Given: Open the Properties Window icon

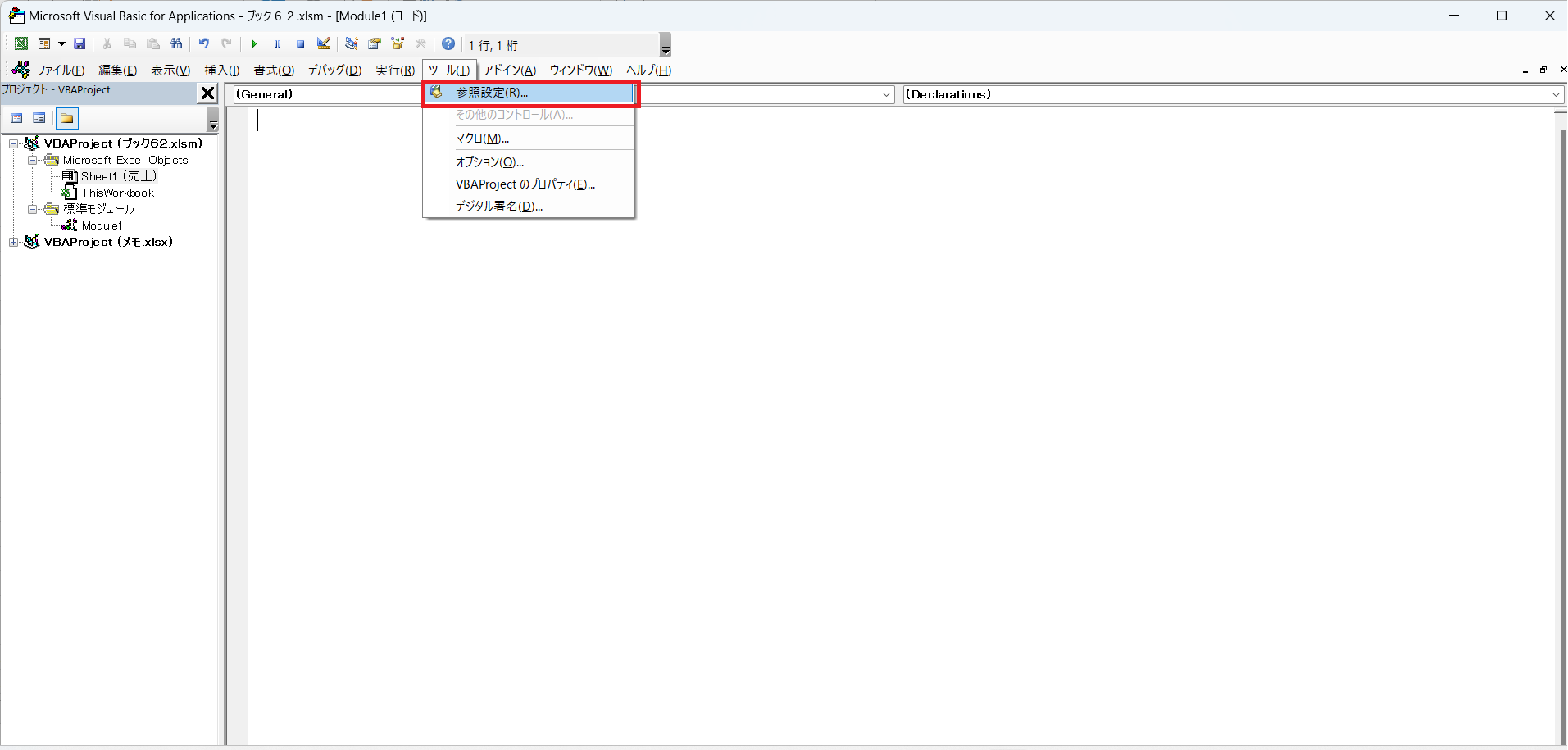Looking at the screenshot, I should pos(375,44).
